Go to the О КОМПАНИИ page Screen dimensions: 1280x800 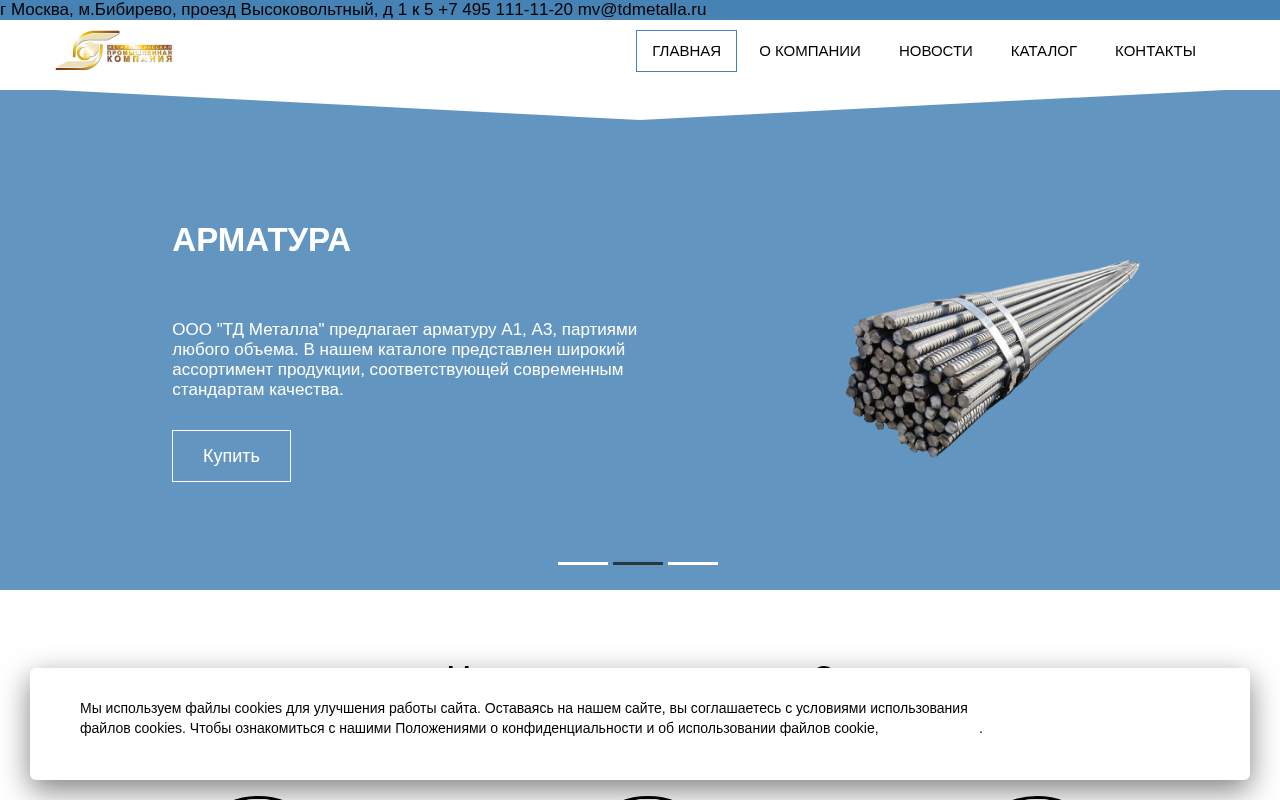click(810, 51)
